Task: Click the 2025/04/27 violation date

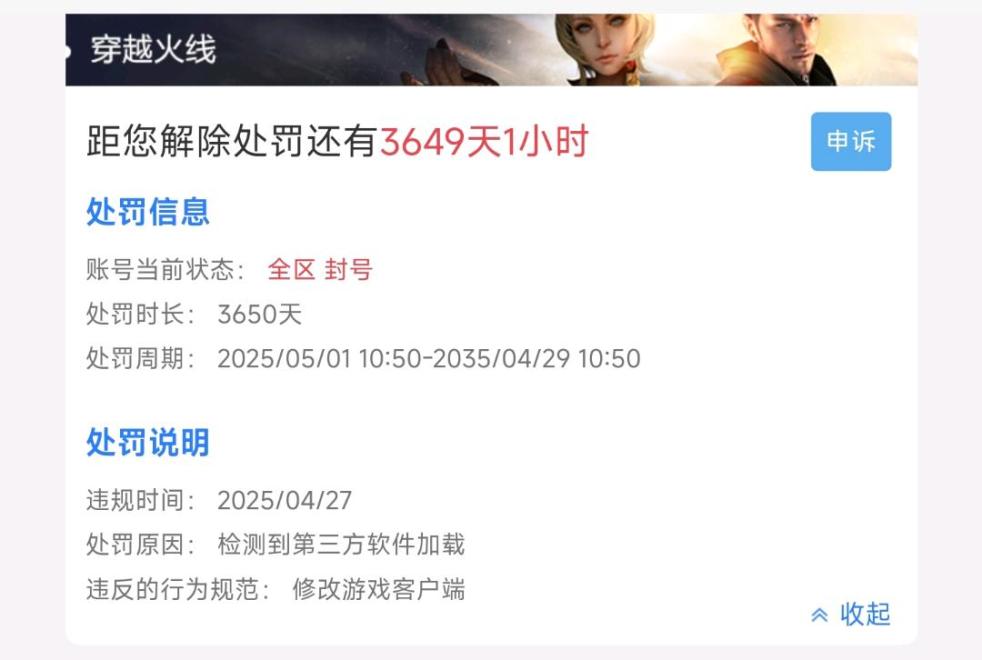Action: pyautogui.click(x=284, y=500)
